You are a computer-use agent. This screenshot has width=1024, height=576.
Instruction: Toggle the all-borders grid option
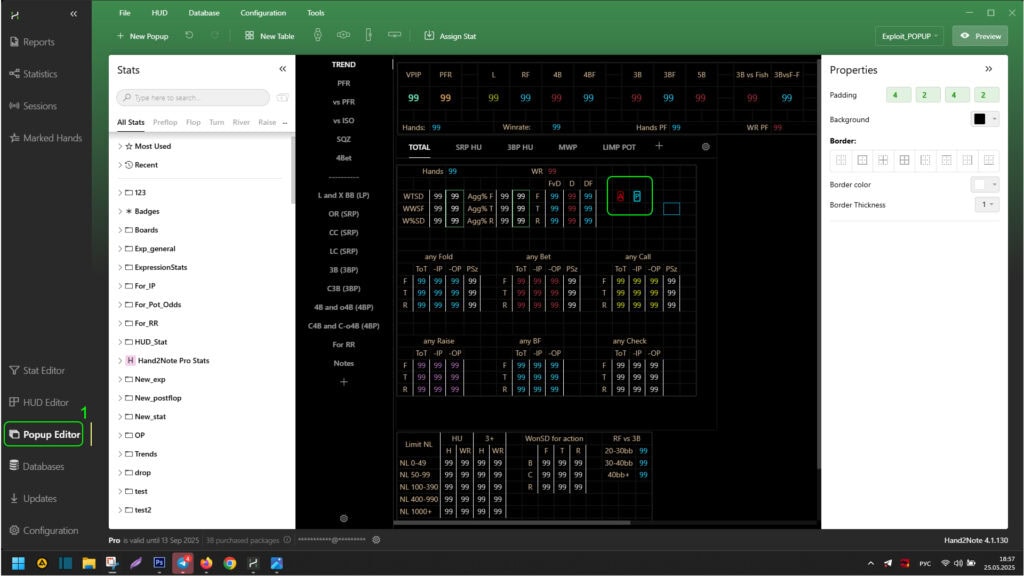pos(904,160)
